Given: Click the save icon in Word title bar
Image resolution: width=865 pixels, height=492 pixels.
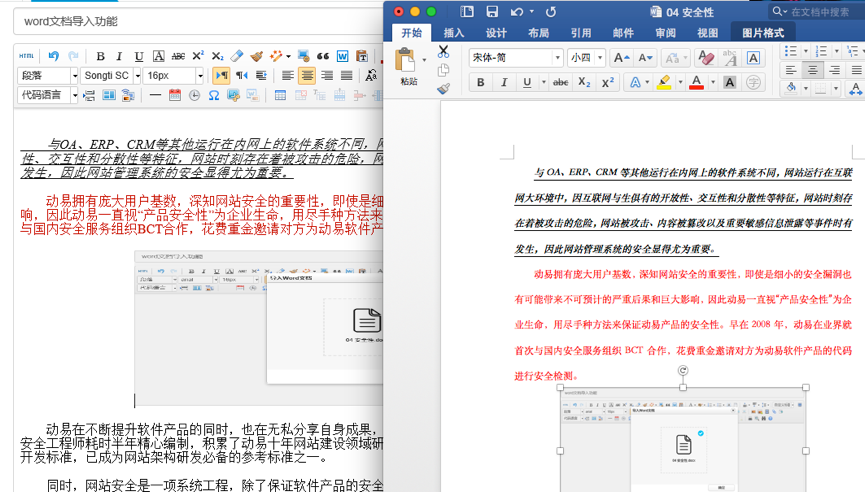Looking at the screenshot, I should click(492, 11).
